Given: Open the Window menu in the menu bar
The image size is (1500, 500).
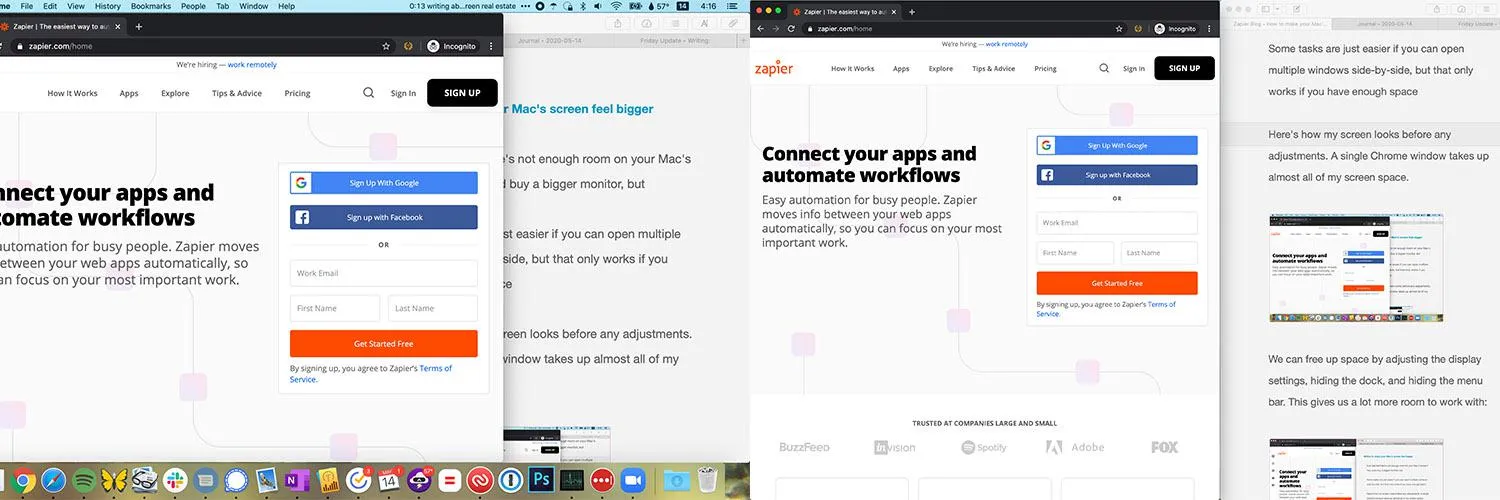Looking at the screenshot, I should [254, 6].
